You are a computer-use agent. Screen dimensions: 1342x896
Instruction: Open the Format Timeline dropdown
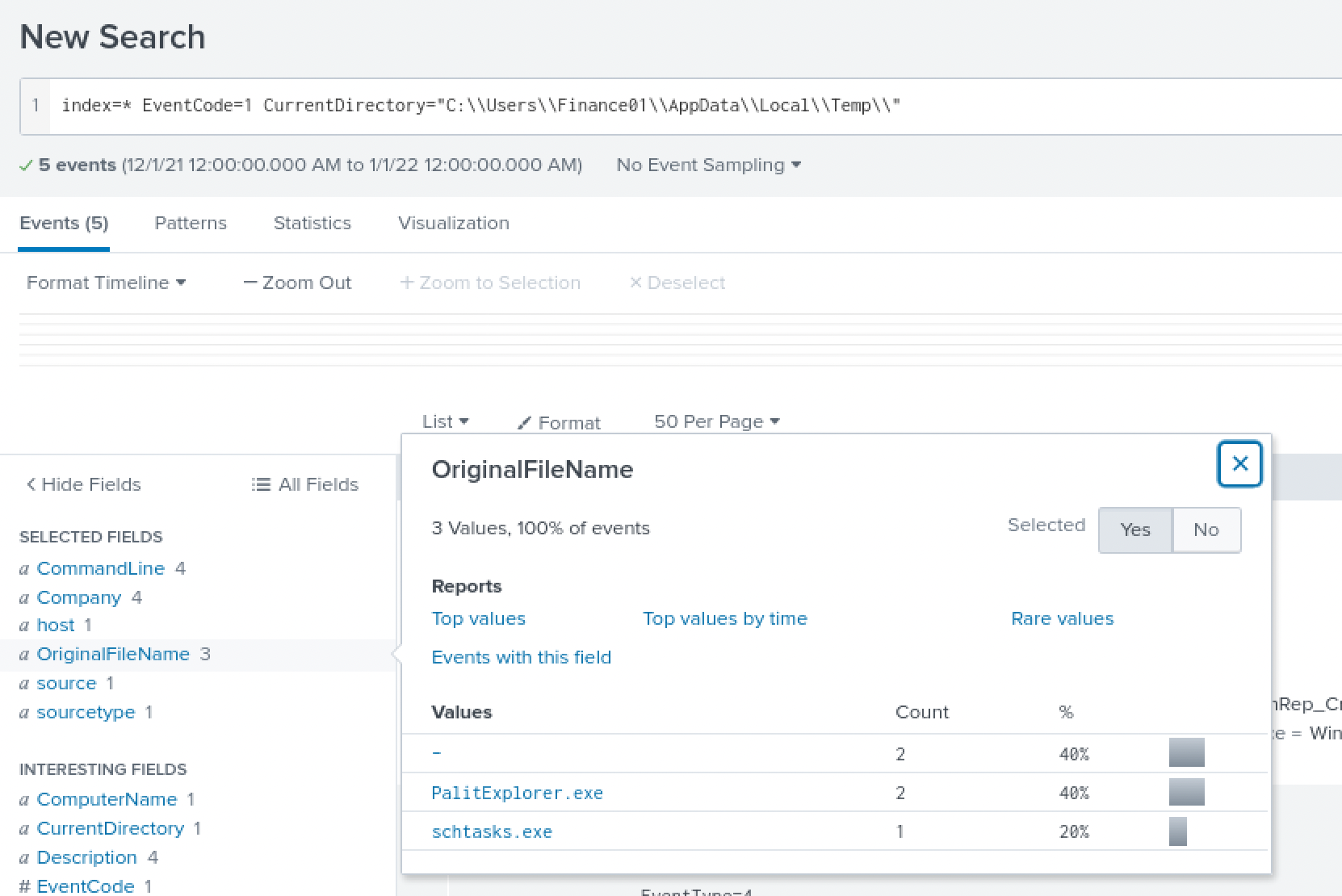pos(106,283)
